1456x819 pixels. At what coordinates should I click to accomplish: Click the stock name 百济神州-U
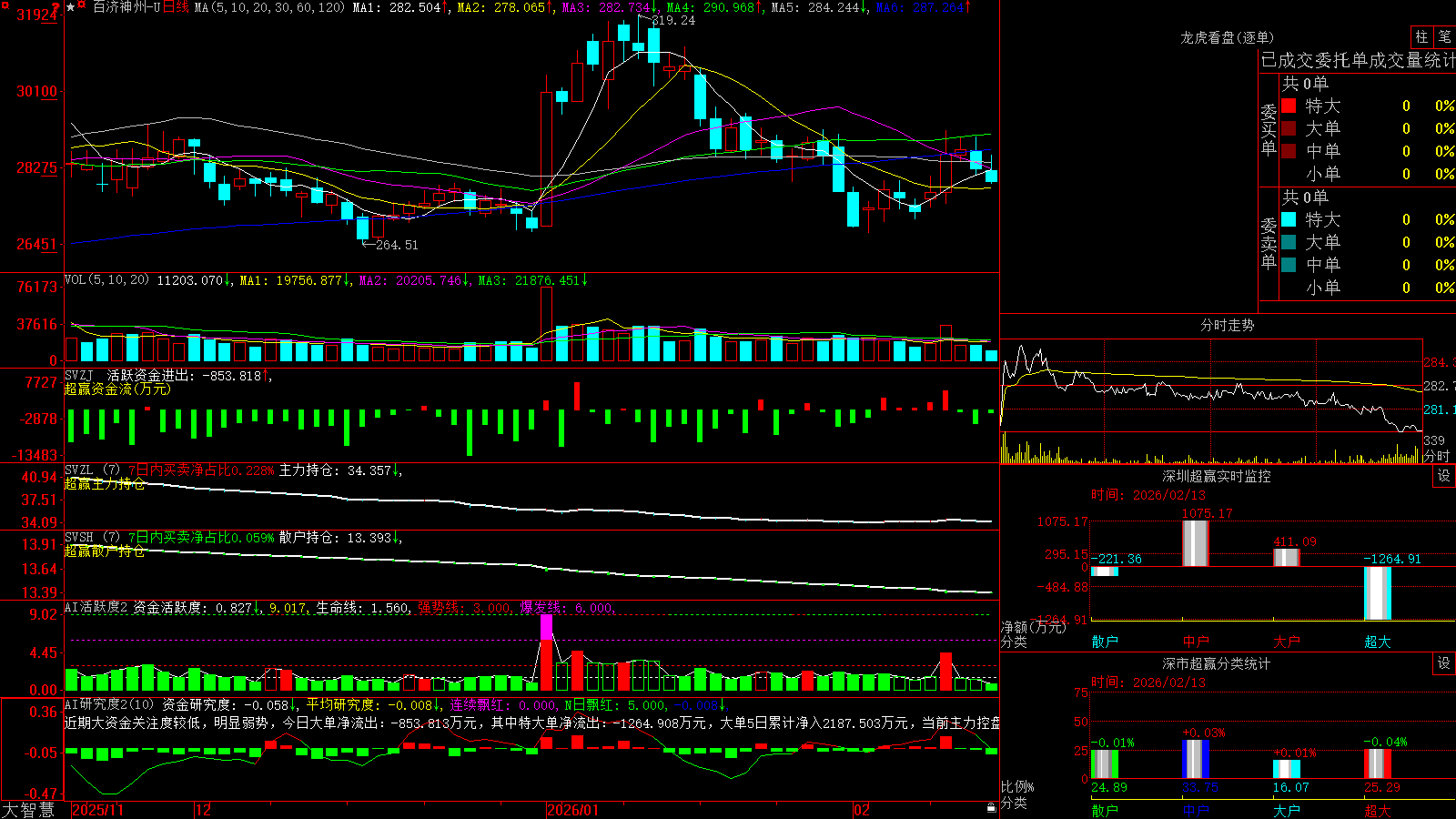(126, 7)
